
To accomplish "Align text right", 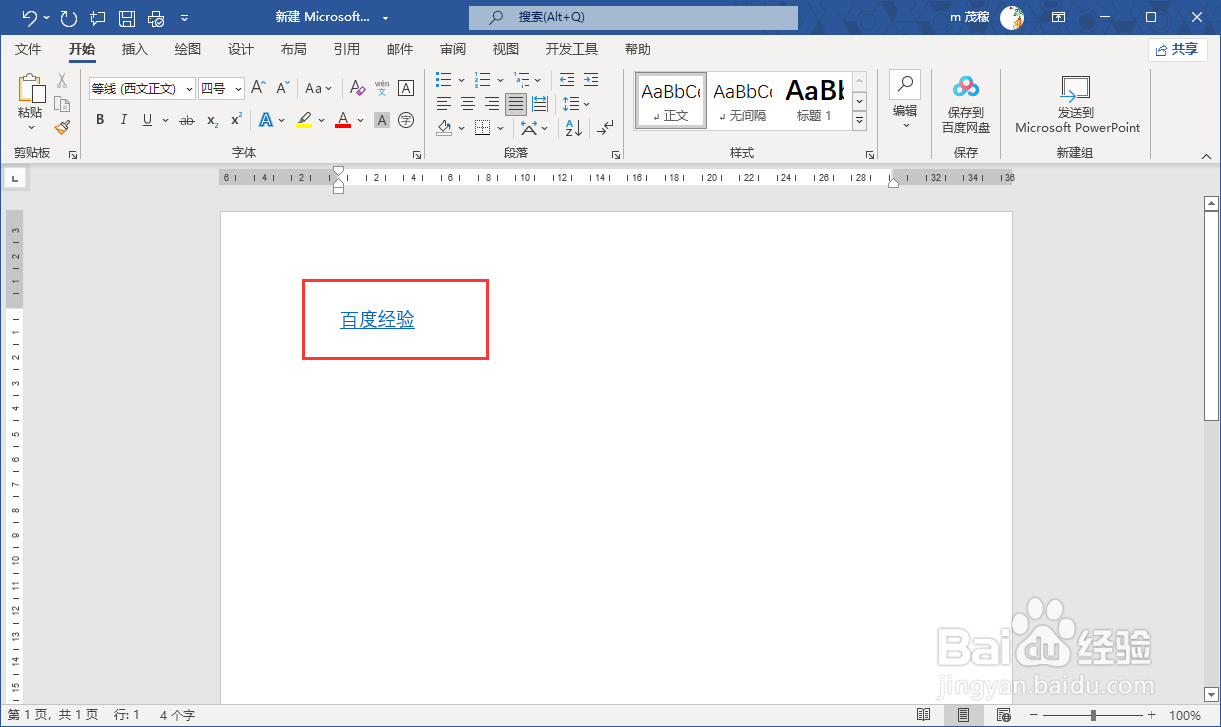I will (492, 104).
